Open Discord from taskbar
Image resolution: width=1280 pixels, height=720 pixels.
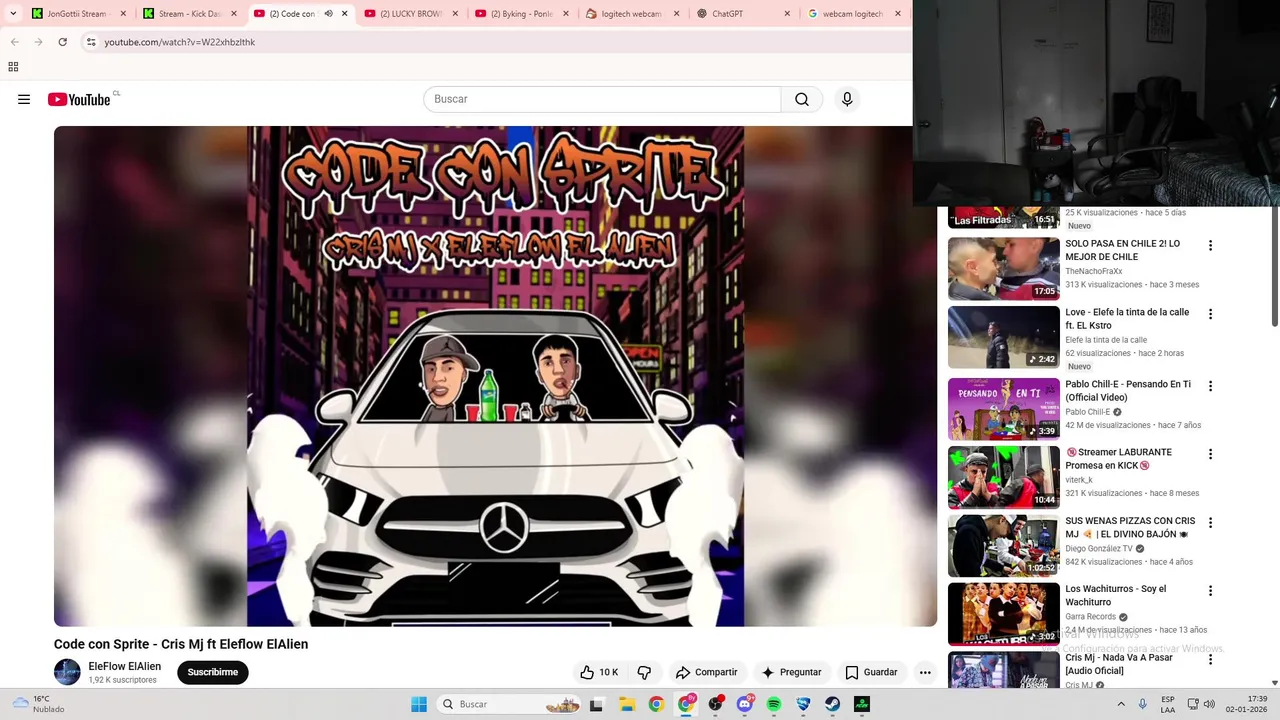pyautogui.click(x=745, y=704)
